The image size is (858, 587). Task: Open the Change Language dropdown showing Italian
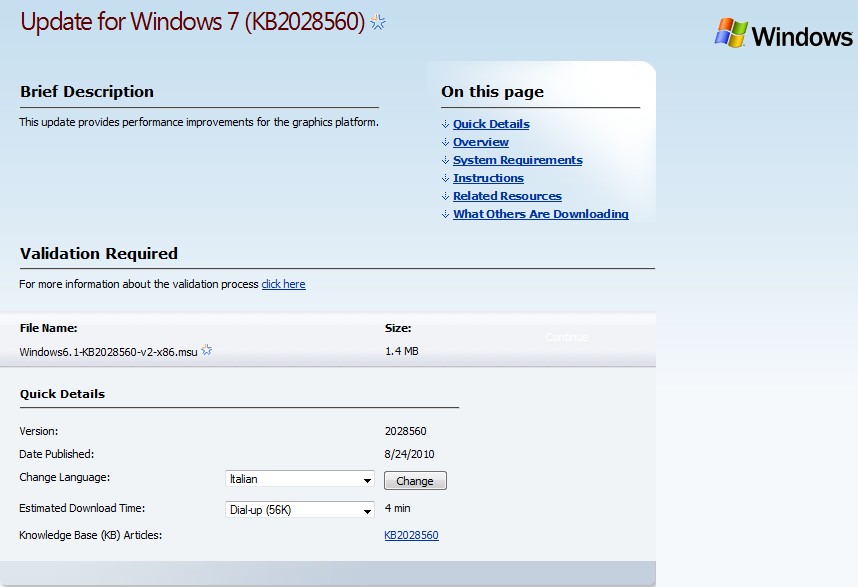(300, 479)
